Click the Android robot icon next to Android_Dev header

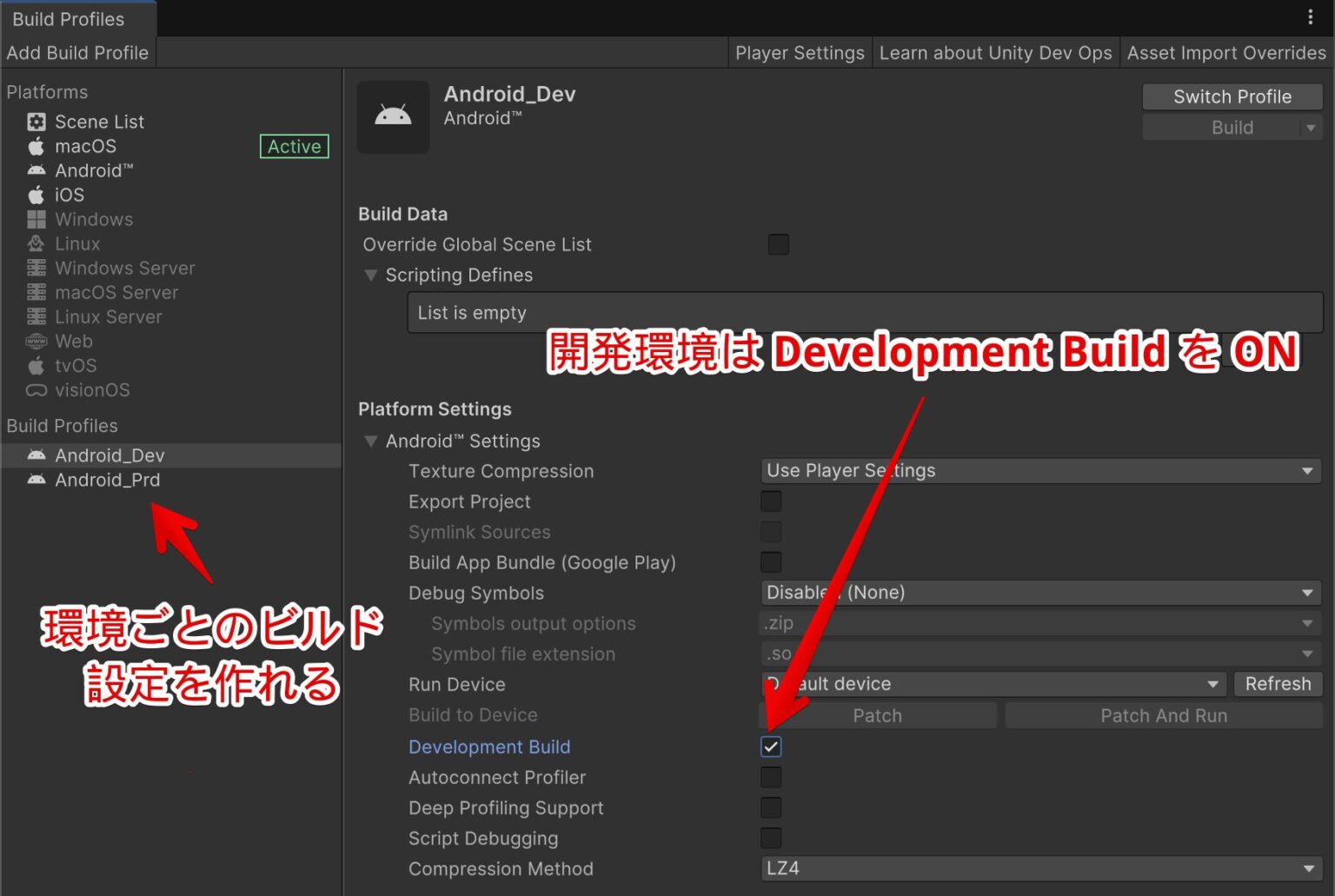(393, 116)
